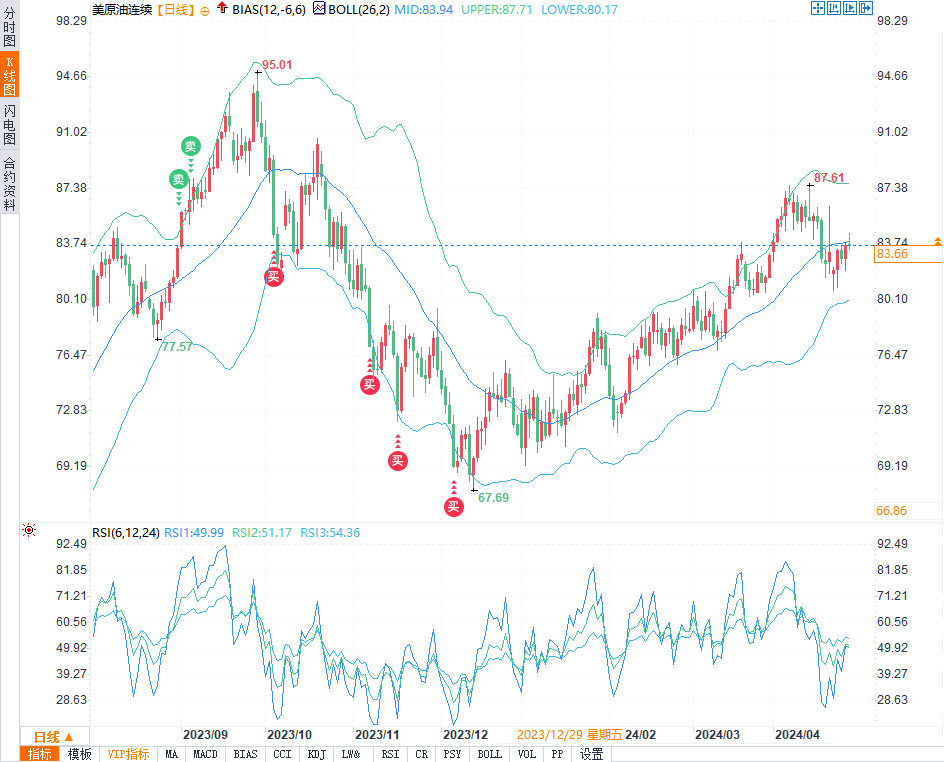The image size is (944, 762).
Task: Open the 合约资料 side tab
Action: point(9,183)
